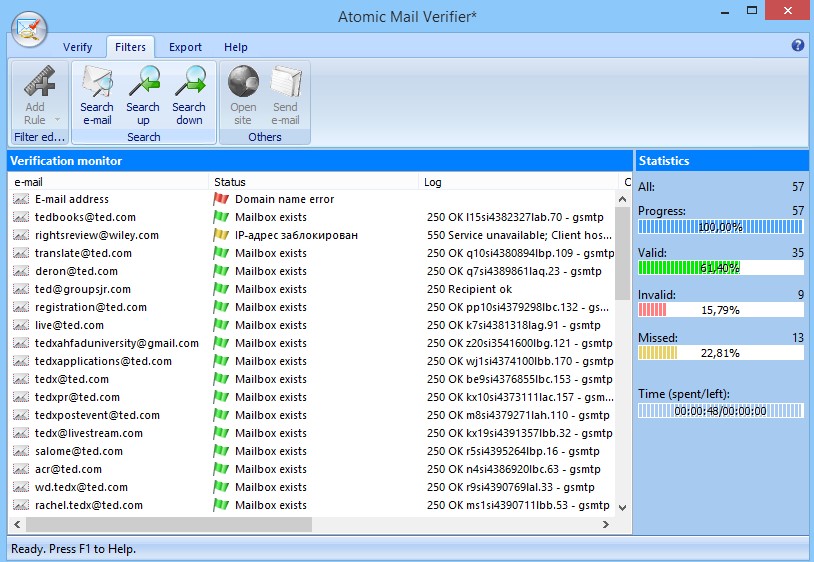The width and height of the screenshot is (814, 562).
Task: Select the rightsreview@wiley.com row
Action: coord(96,235)
